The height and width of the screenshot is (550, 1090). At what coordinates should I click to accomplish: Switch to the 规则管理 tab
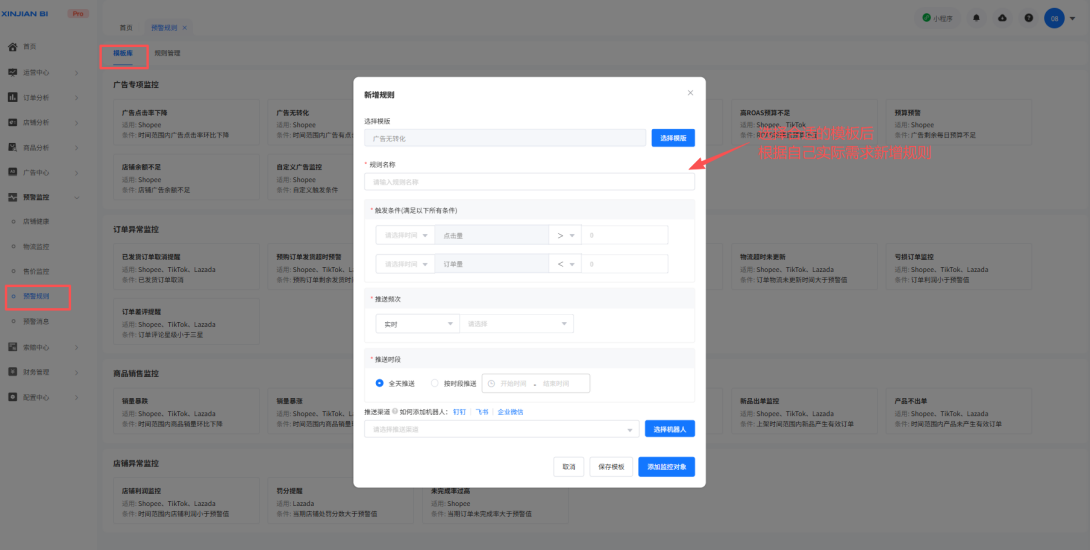[167, 53]
